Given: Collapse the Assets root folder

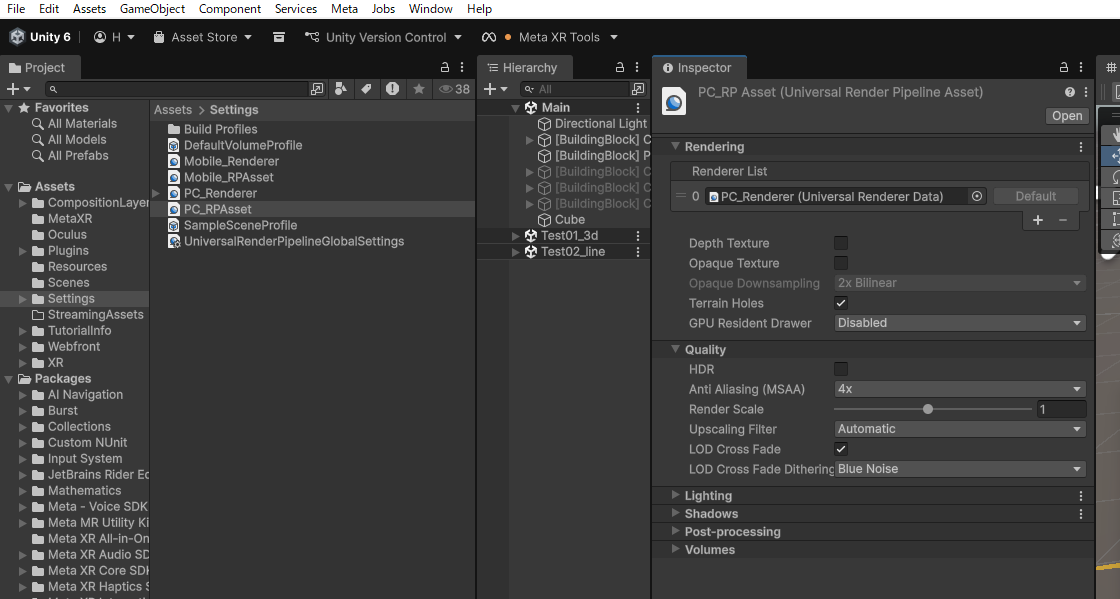Looking at the screenshot, I should [x=9, y=187].
